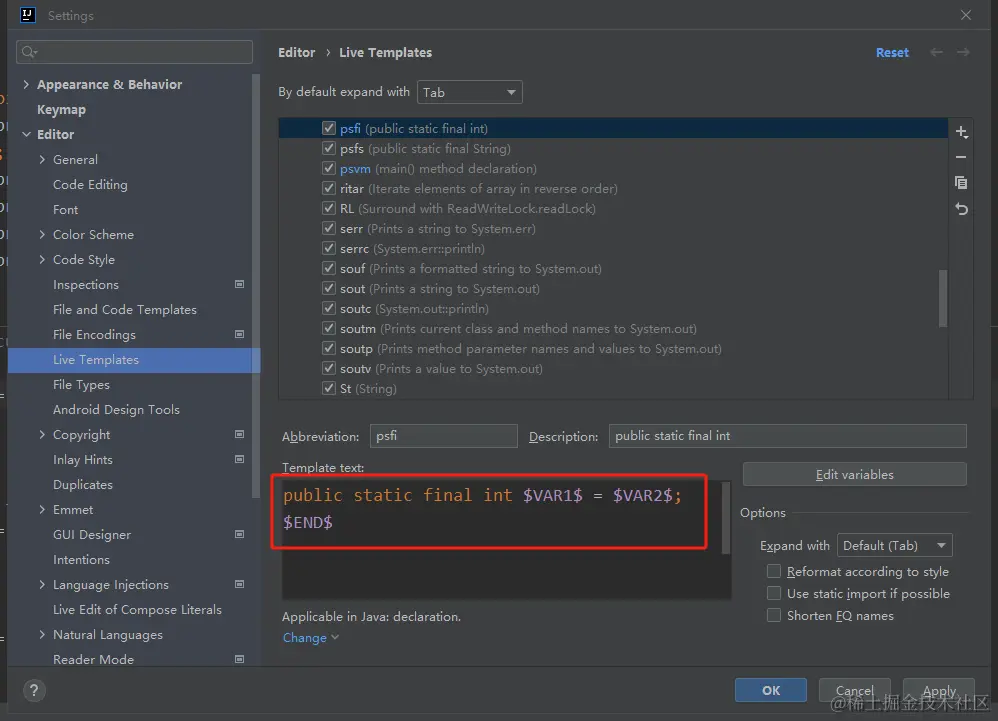Image resolution: width=998 pixels, height=721 pixels.
Task: Toggle the soutv template checkbox
Action: pyautogui.click(x=328, y=368)
